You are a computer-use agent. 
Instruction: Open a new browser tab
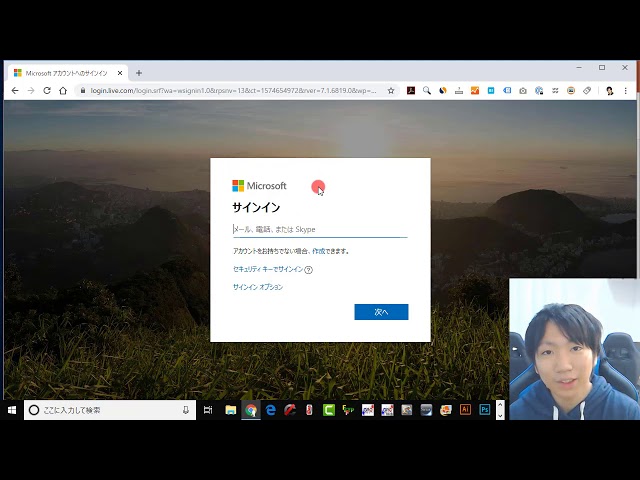pos(139,73)
